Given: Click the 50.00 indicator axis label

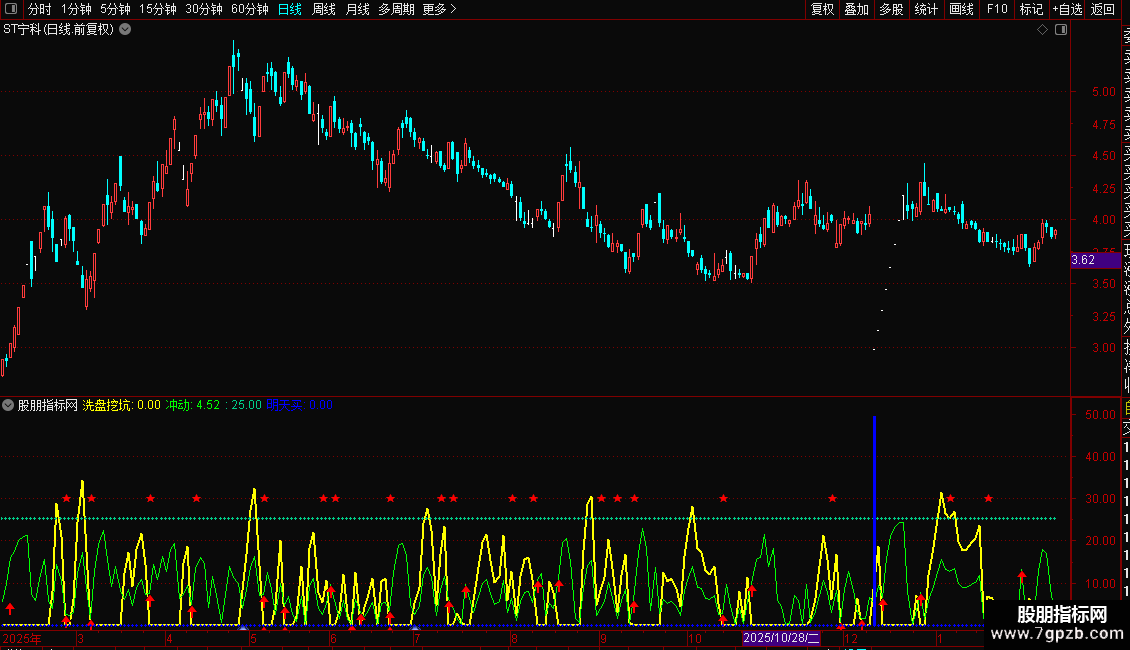Looking at the screenshot, I should click(x=1100, y=415).
